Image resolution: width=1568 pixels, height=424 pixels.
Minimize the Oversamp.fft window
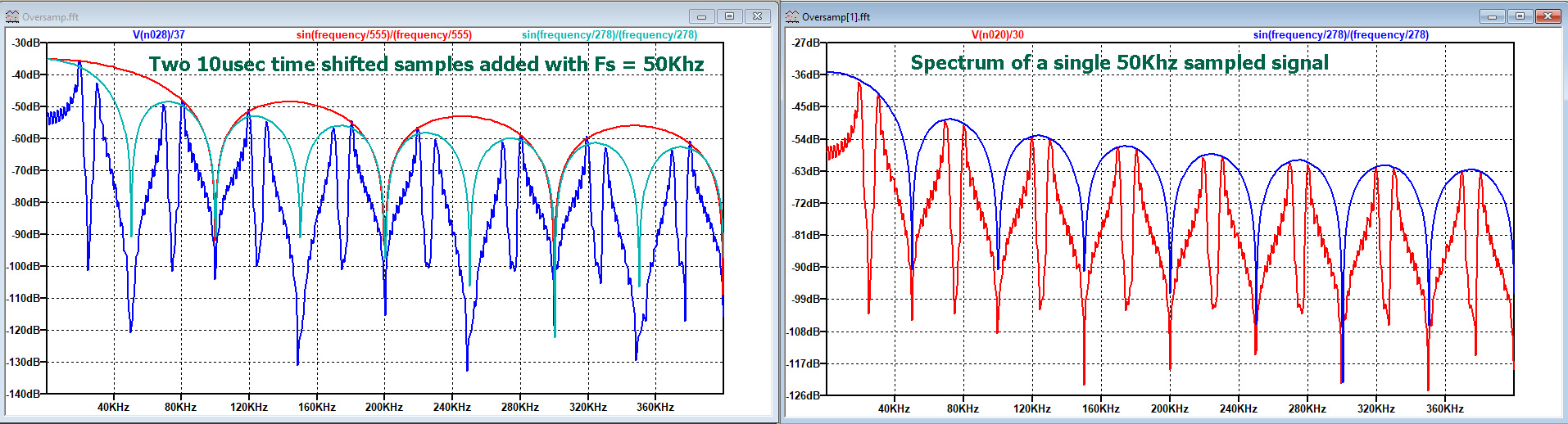[701, 16]
